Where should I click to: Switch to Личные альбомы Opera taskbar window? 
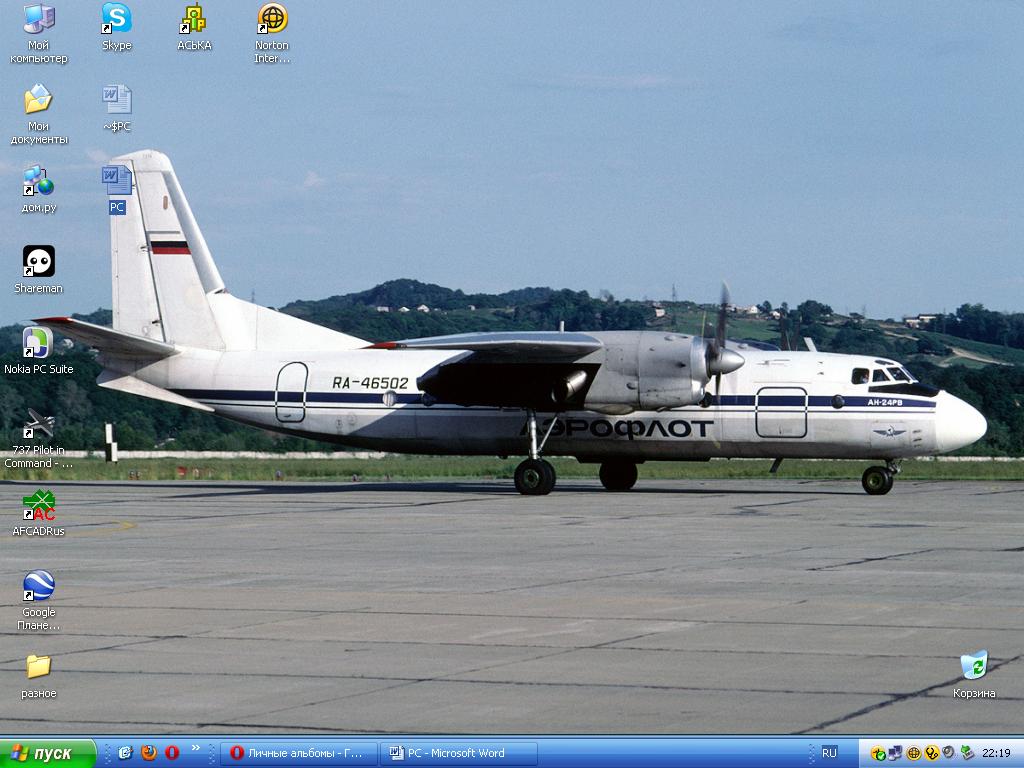[298, 753]
